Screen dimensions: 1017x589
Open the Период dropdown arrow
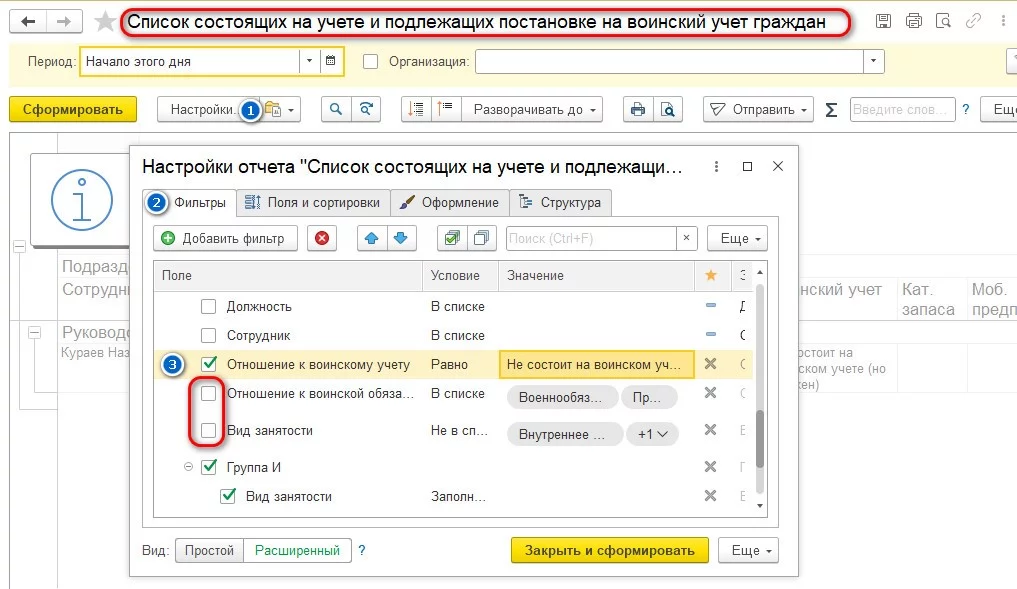[309, 61]
